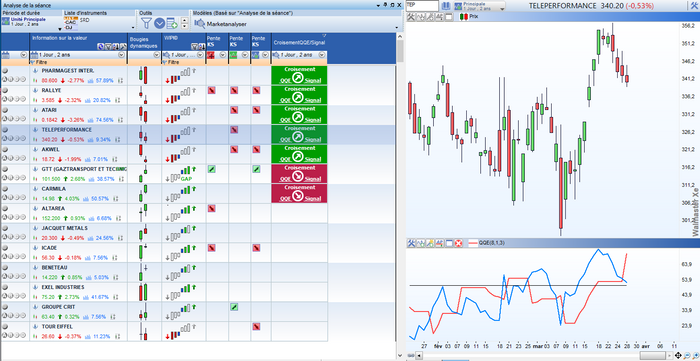
Task: Open the price chart wrench settings icon
Action: (411, 17)
